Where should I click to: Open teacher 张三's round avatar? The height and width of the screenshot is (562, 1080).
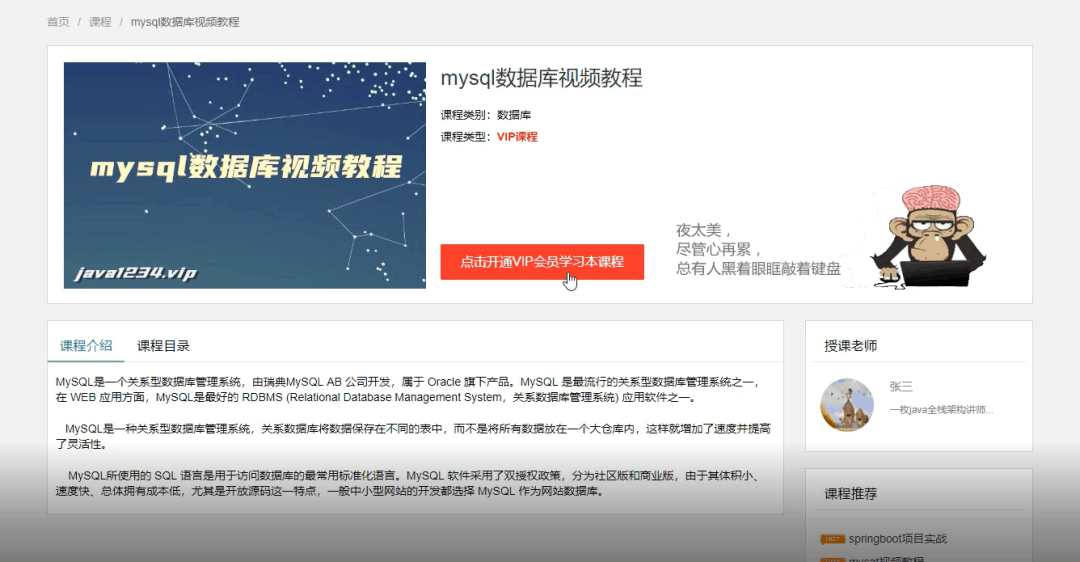tap(847, 405)
